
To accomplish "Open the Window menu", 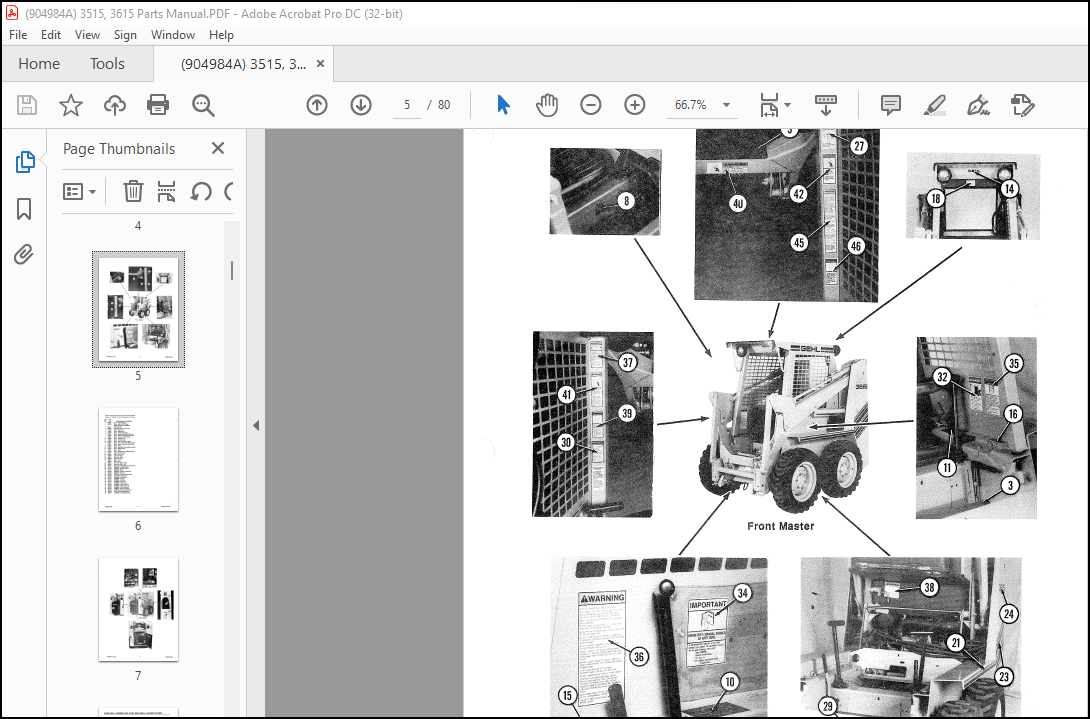I will [172, 35].
